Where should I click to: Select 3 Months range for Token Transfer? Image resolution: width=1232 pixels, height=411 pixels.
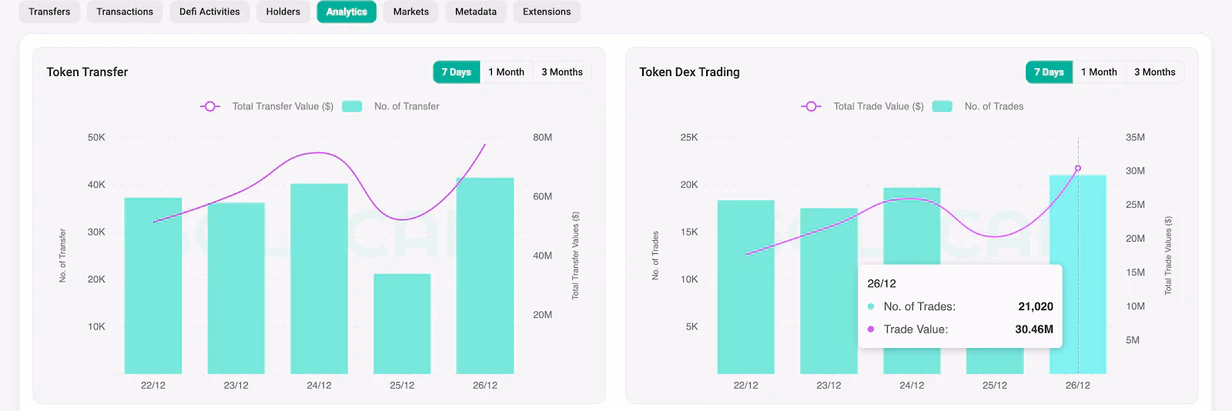[x=562, y=72]
